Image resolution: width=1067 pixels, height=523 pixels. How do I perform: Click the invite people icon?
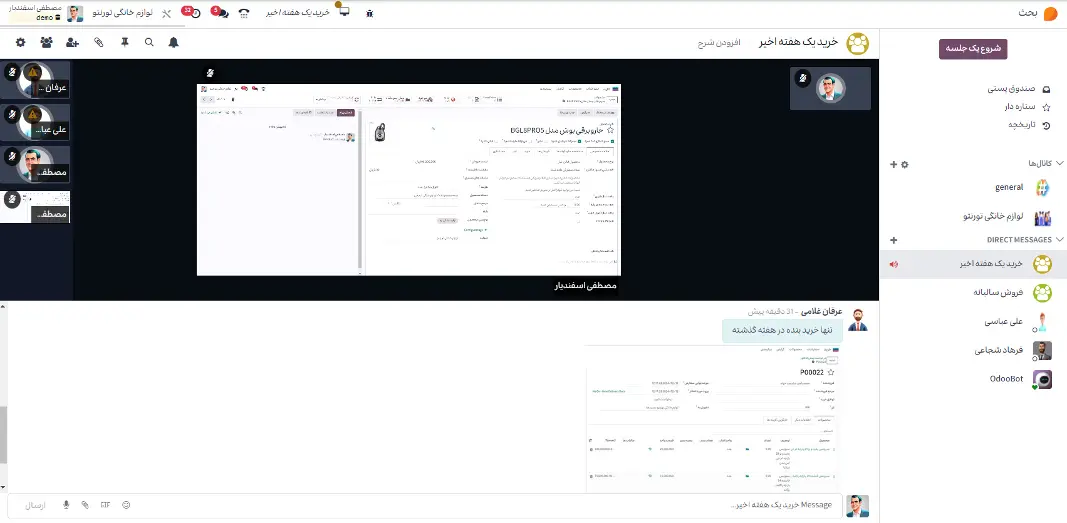72,43
